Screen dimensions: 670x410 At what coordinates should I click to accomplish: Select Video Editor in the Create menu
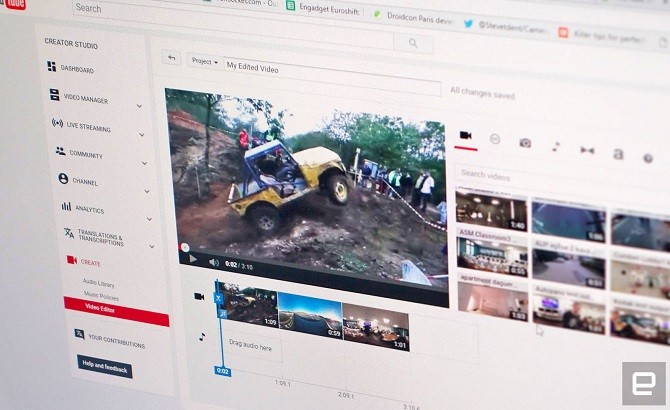point(99,309)
